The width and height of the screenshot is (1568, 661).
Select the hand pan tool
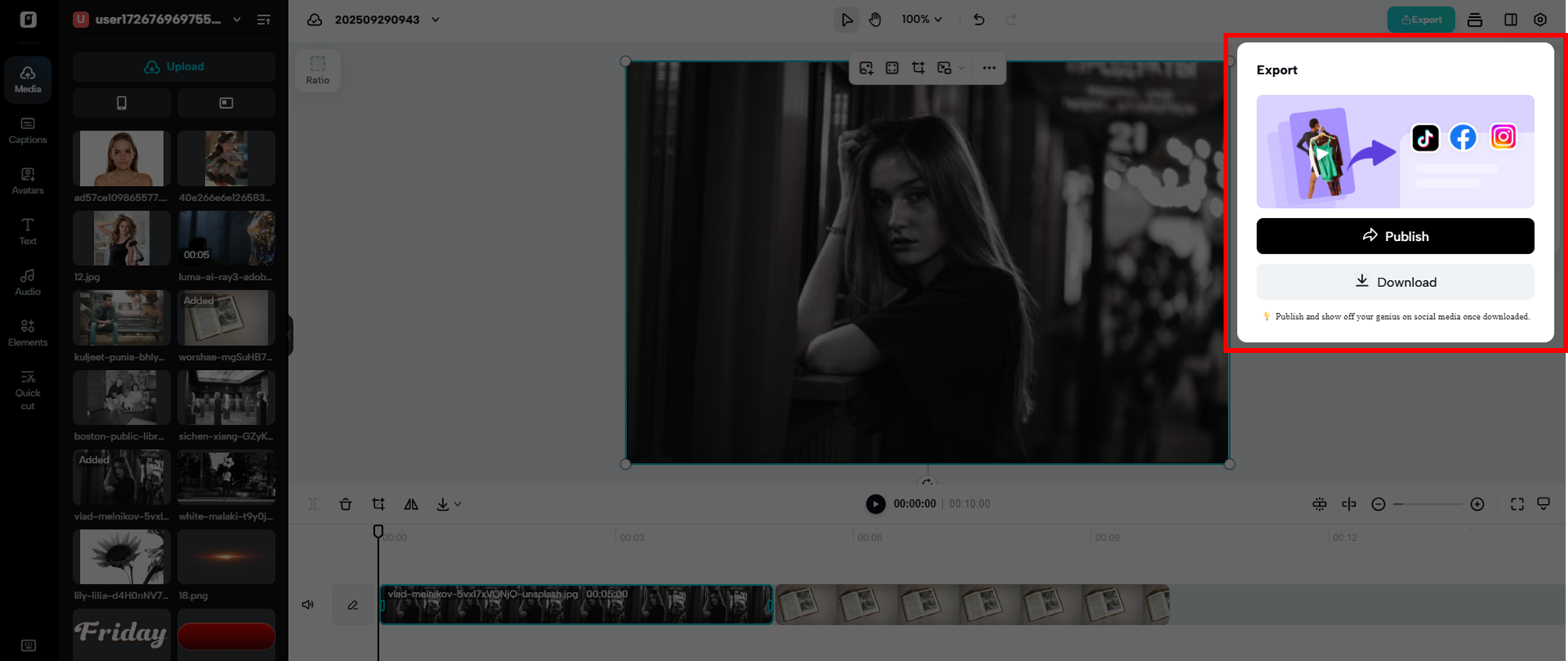874,20
